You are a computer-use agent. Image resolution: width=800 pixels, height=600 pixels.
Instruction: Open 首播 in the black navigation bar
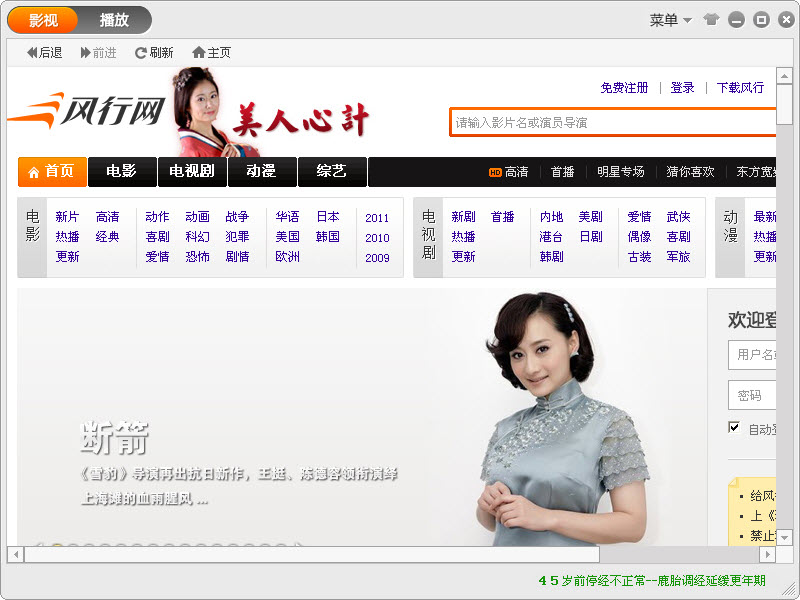562,172
